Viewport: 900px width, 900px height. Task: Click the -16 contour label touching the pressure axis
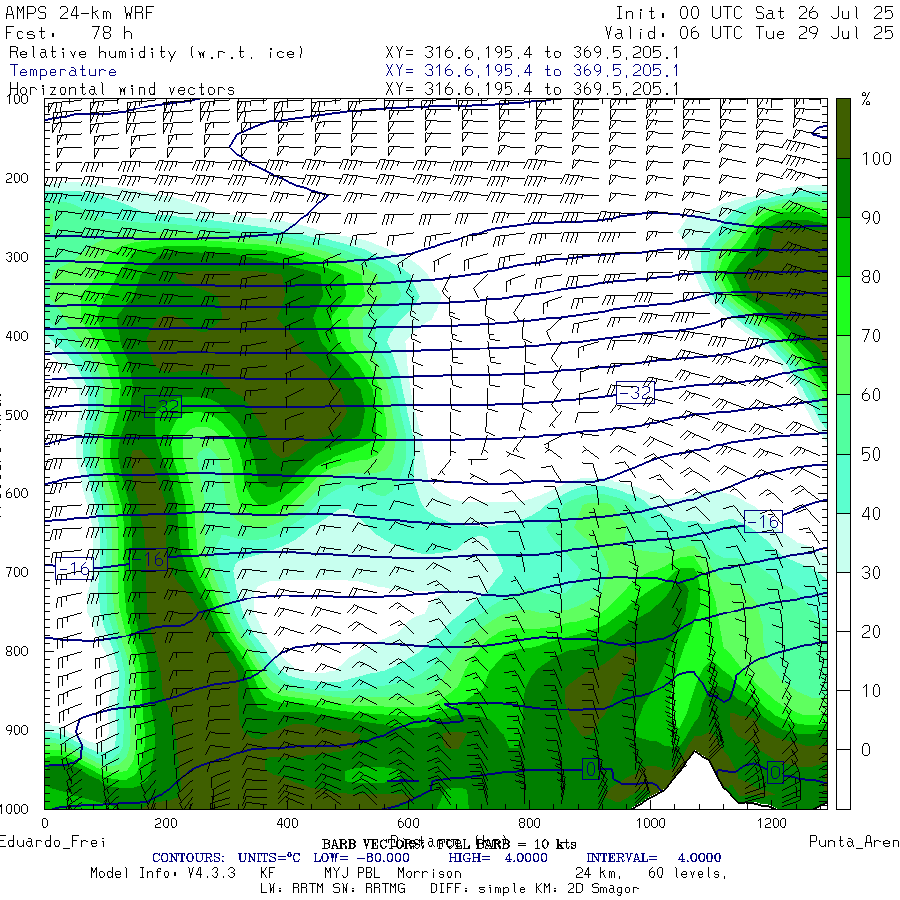tap(74, 568)
